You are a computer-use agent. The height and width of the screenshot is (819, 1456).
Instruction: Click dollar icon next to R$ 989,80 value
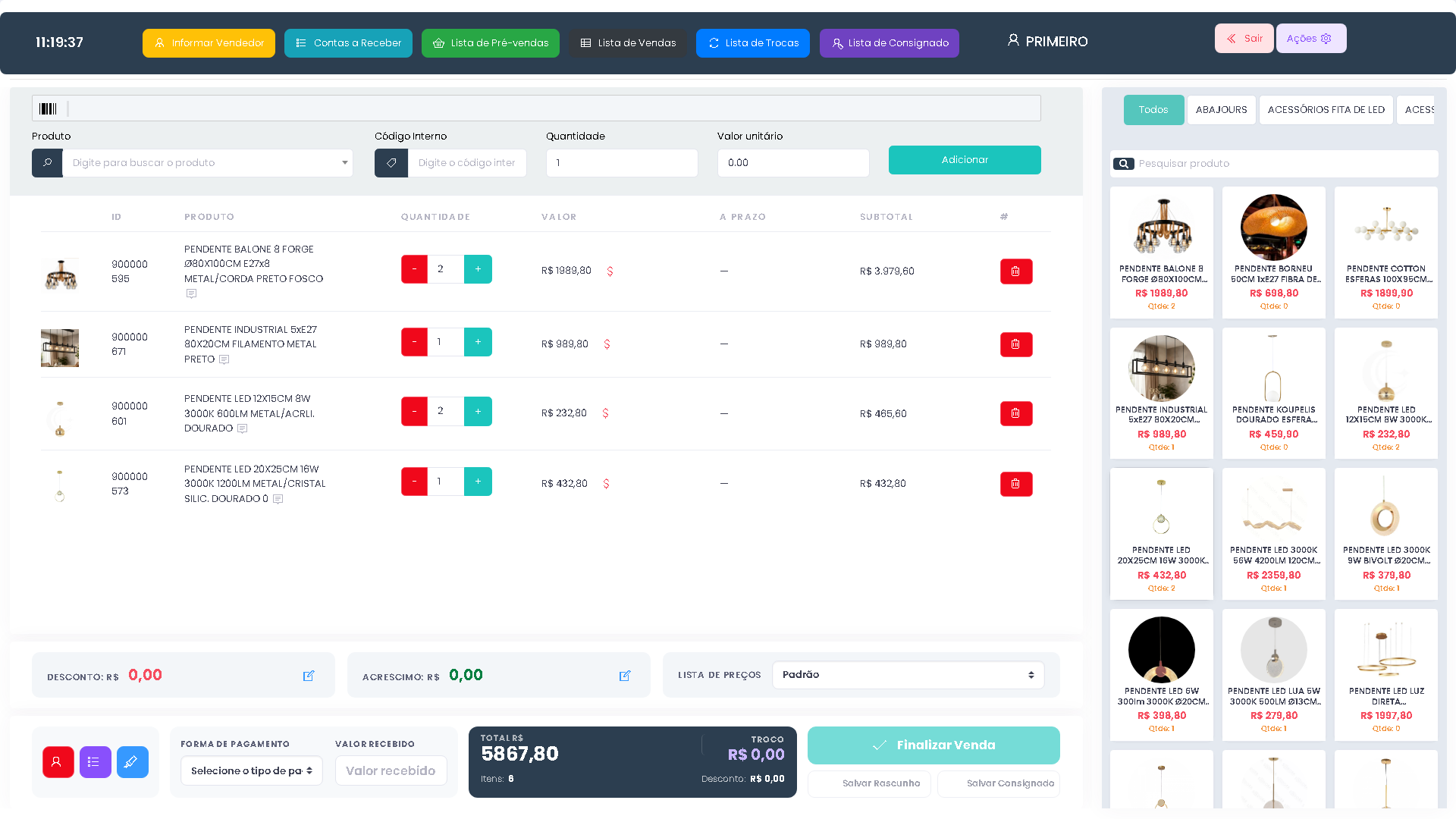click(607, 344)
